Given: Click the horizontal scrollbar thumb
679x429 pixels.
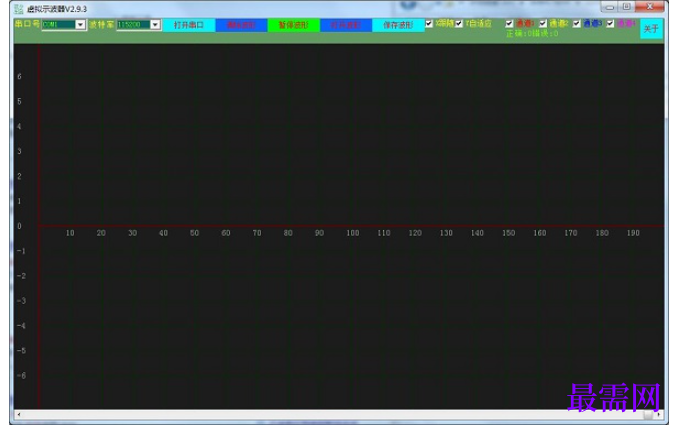Looking at the screenshot, I should click(x=648, y=415).
